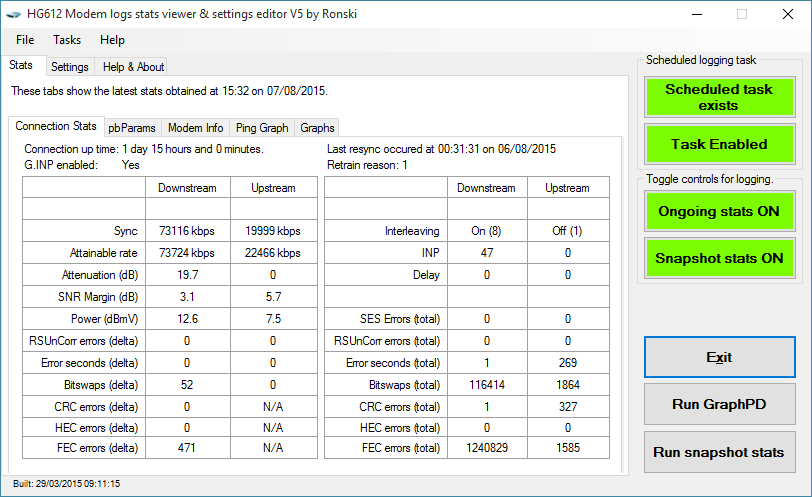
Task: Click the SNR Margin (dB) label
Action: (98, 297)
